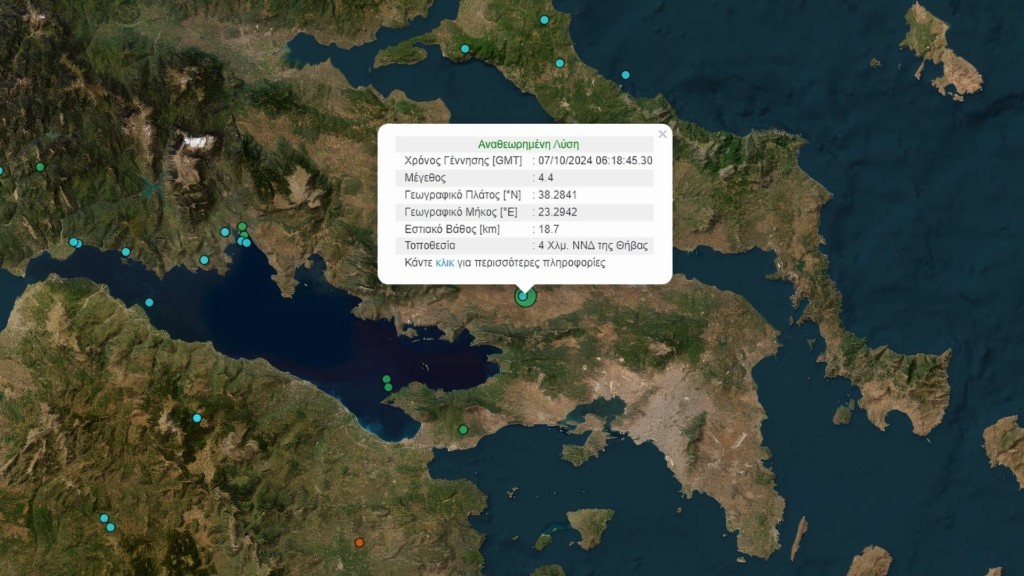Click the popup title 'Αναθεωρημένη Λύση'
The height and width of the screenshot is (576, 1024).
528,144
